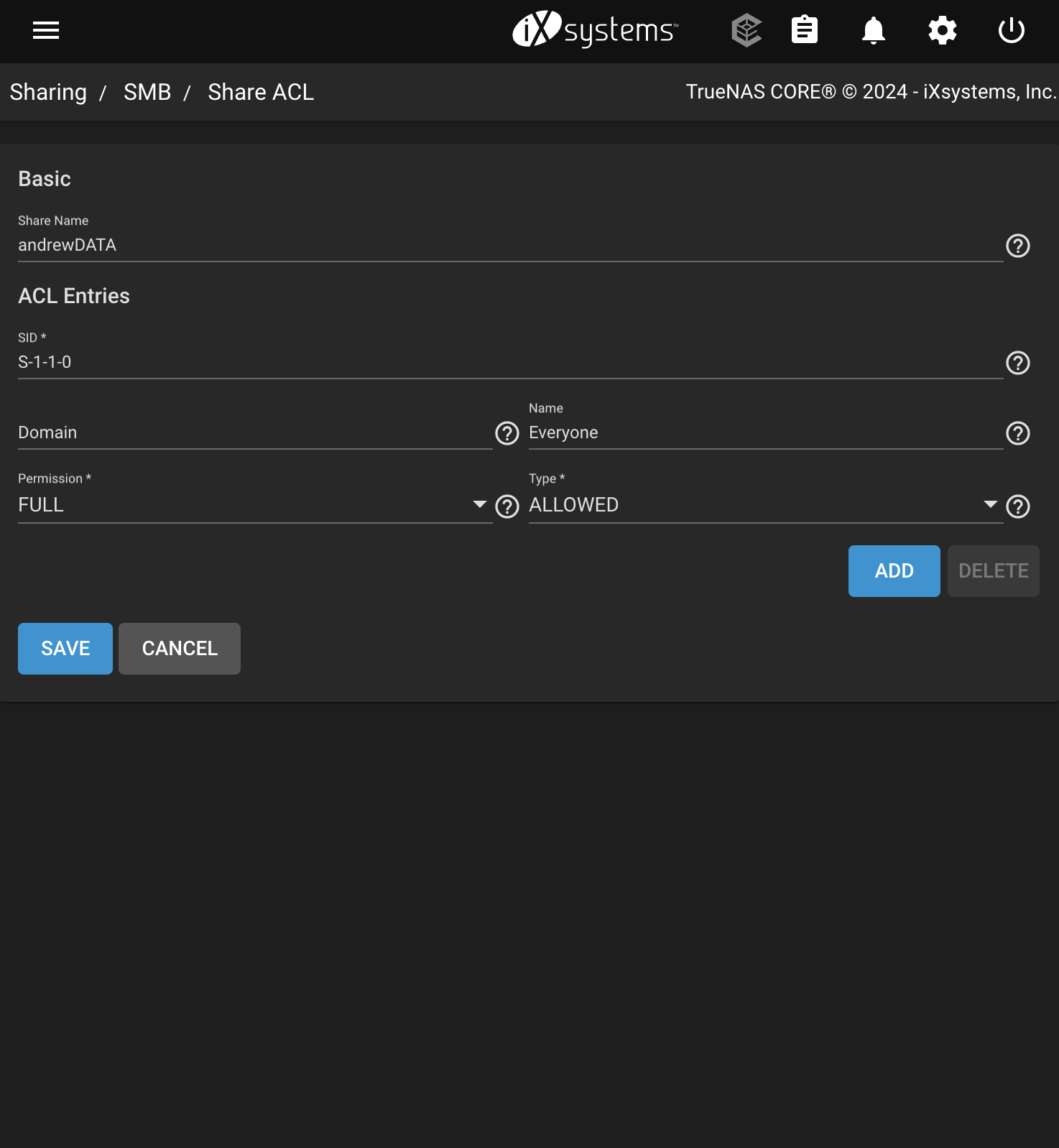Show help for Domain field

[x=507, y=433]
